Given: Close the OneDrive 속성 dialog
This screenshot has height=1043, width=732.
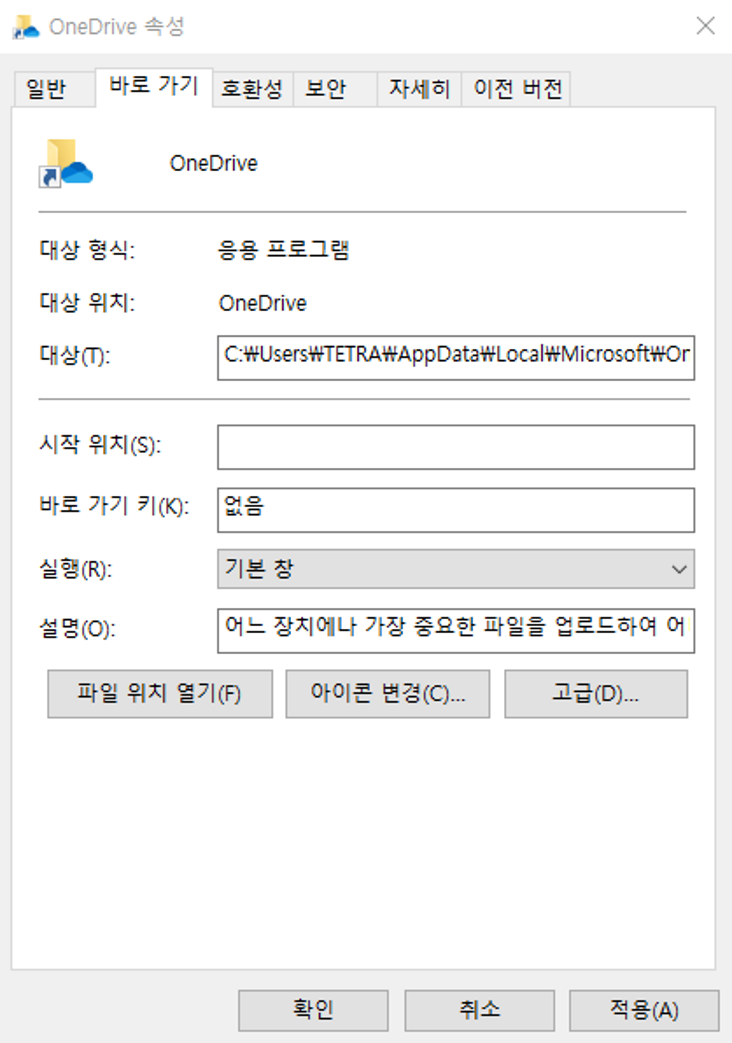Looking at the screenshot, I should (705, 26).
